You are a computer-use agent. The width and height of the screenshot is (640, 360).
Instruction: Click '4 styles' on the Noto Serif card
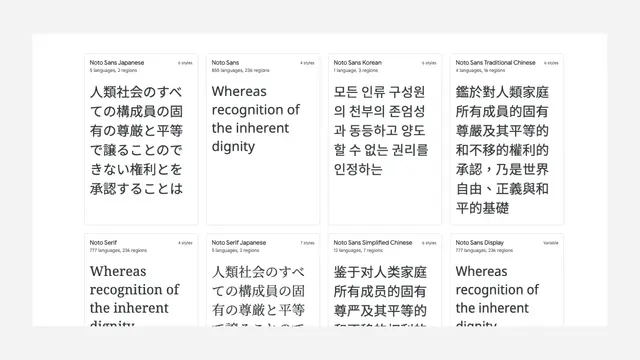[x=185, y=243]
